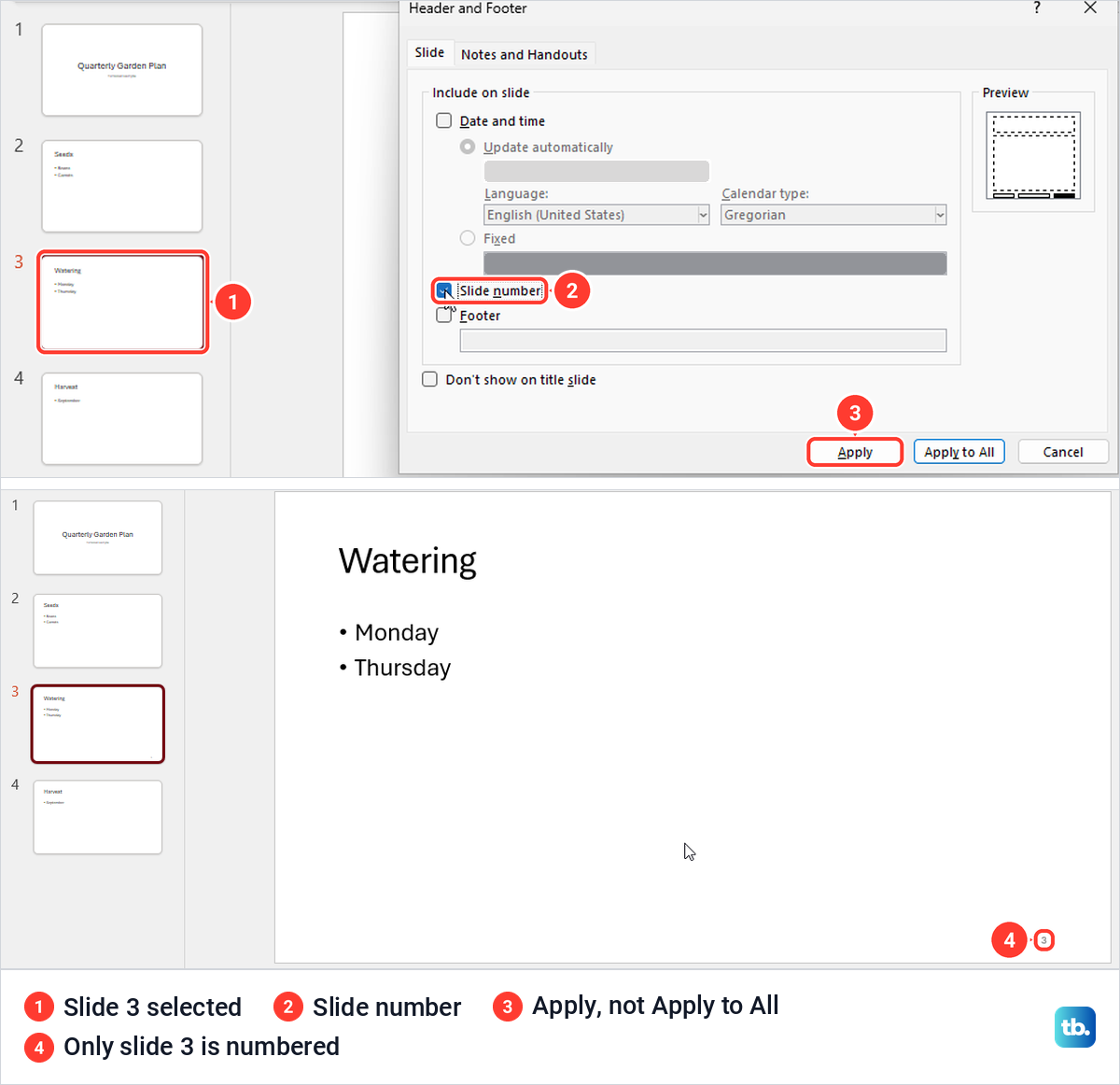
Task: Open the Language dropdown
Action: pos(596,215)
